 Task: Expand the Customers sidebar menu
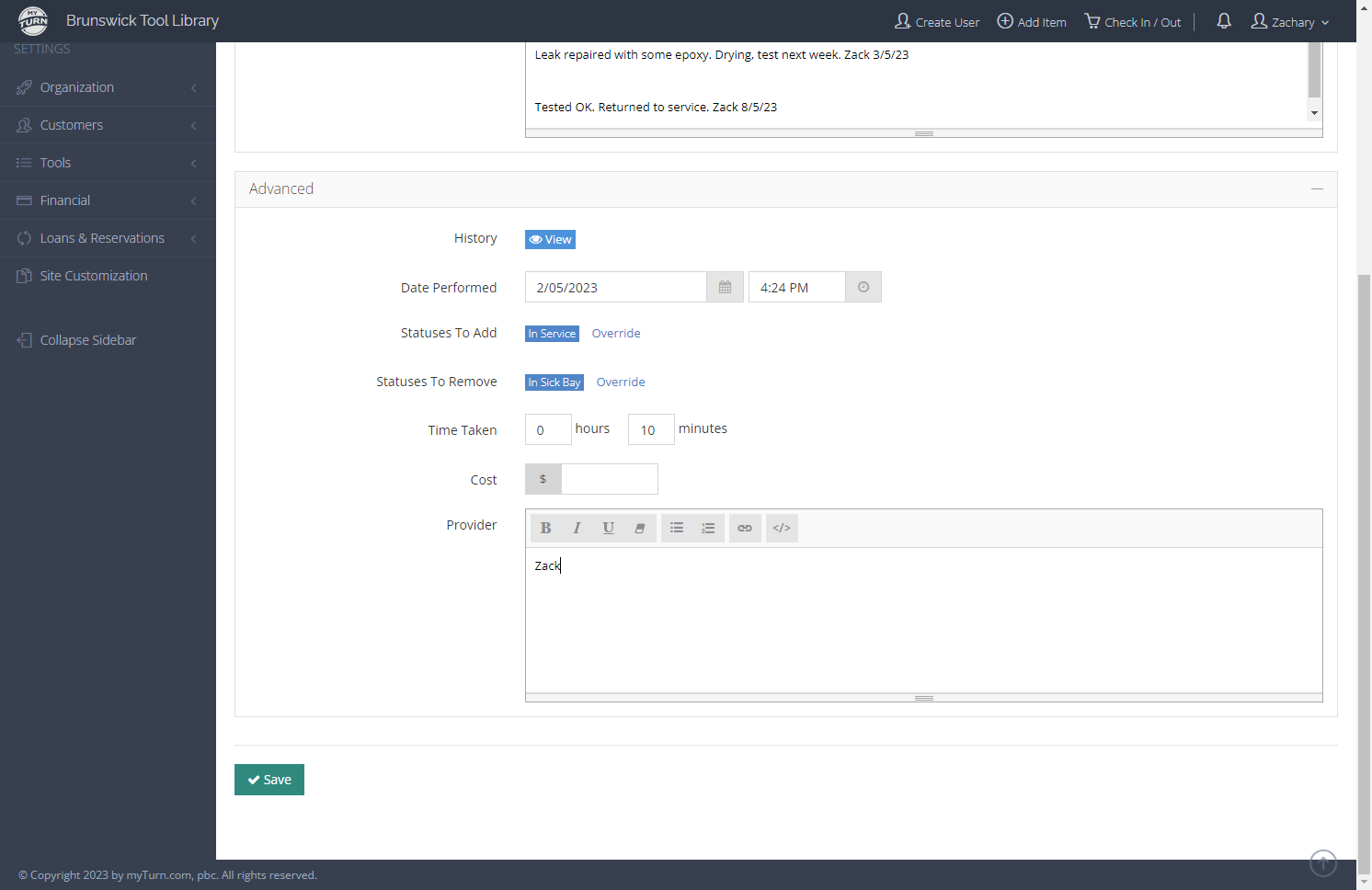108,125
